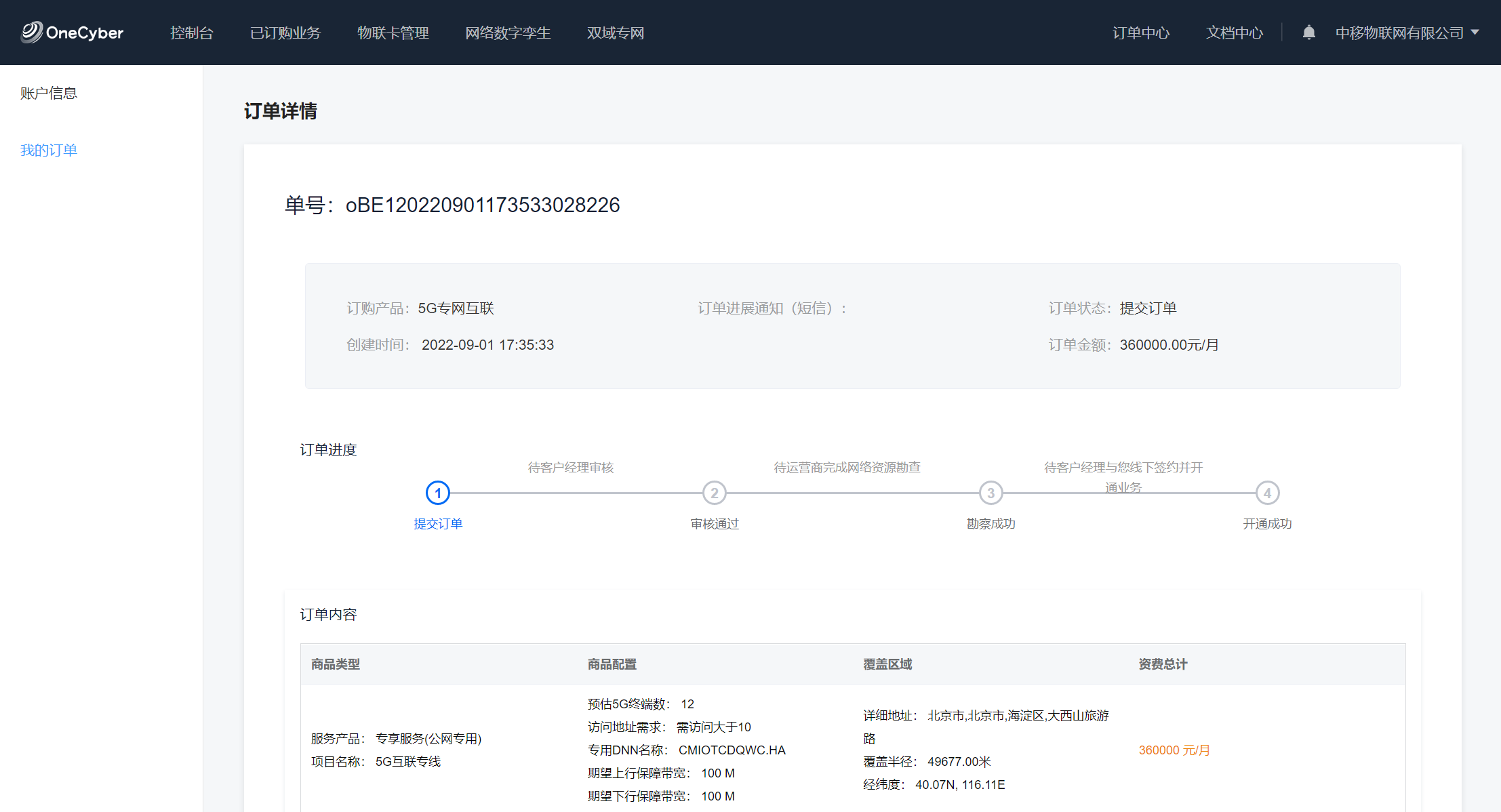
Task: Click step 3 circle in progress
Action: click(x=990, y=493)
